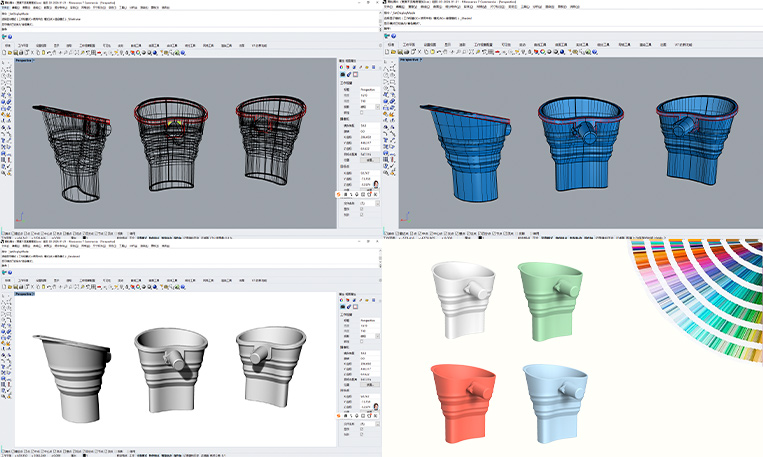The height and width of the screenshot is (457, 763).
Task: Toggle wallpaper show checkbox in white rendered panel
Action: coord(362,429)
